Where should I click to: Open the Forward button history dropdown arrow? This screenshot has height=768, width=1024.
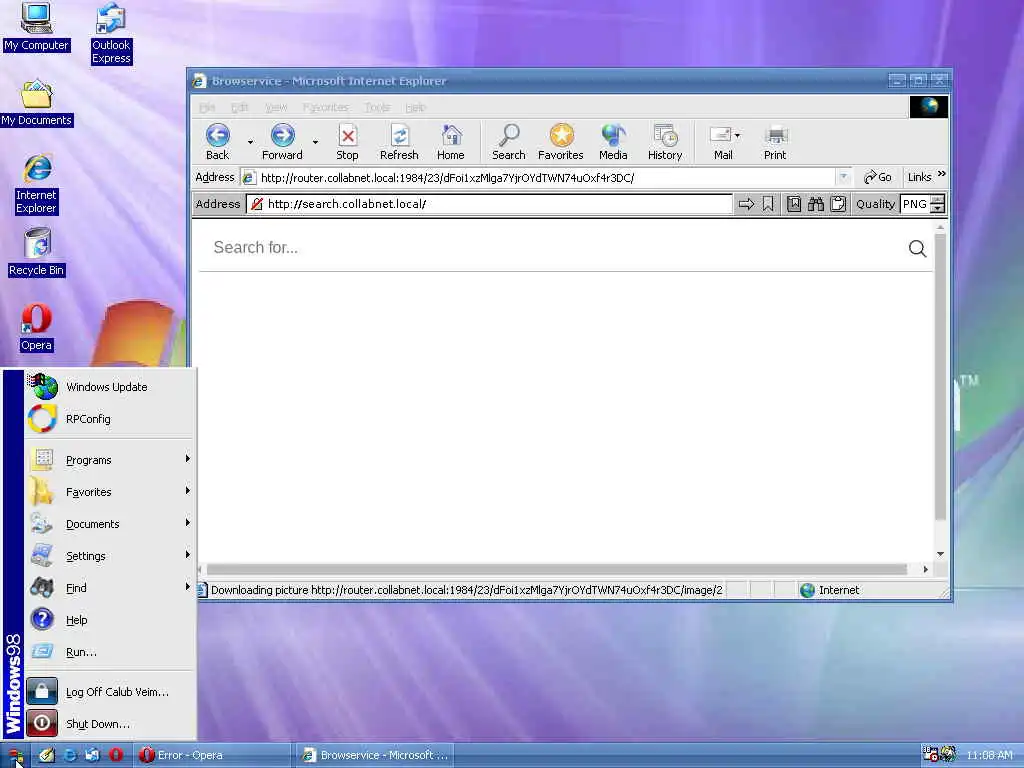coord(315,142)
